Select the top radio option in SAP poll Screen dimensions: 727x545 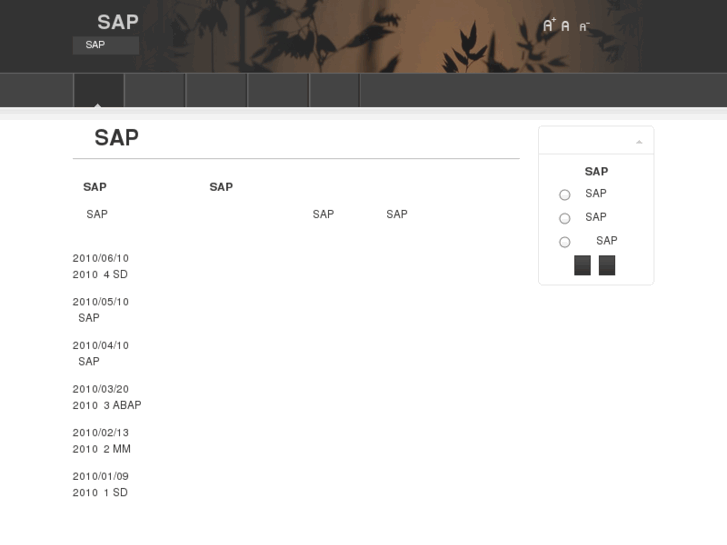564,195
